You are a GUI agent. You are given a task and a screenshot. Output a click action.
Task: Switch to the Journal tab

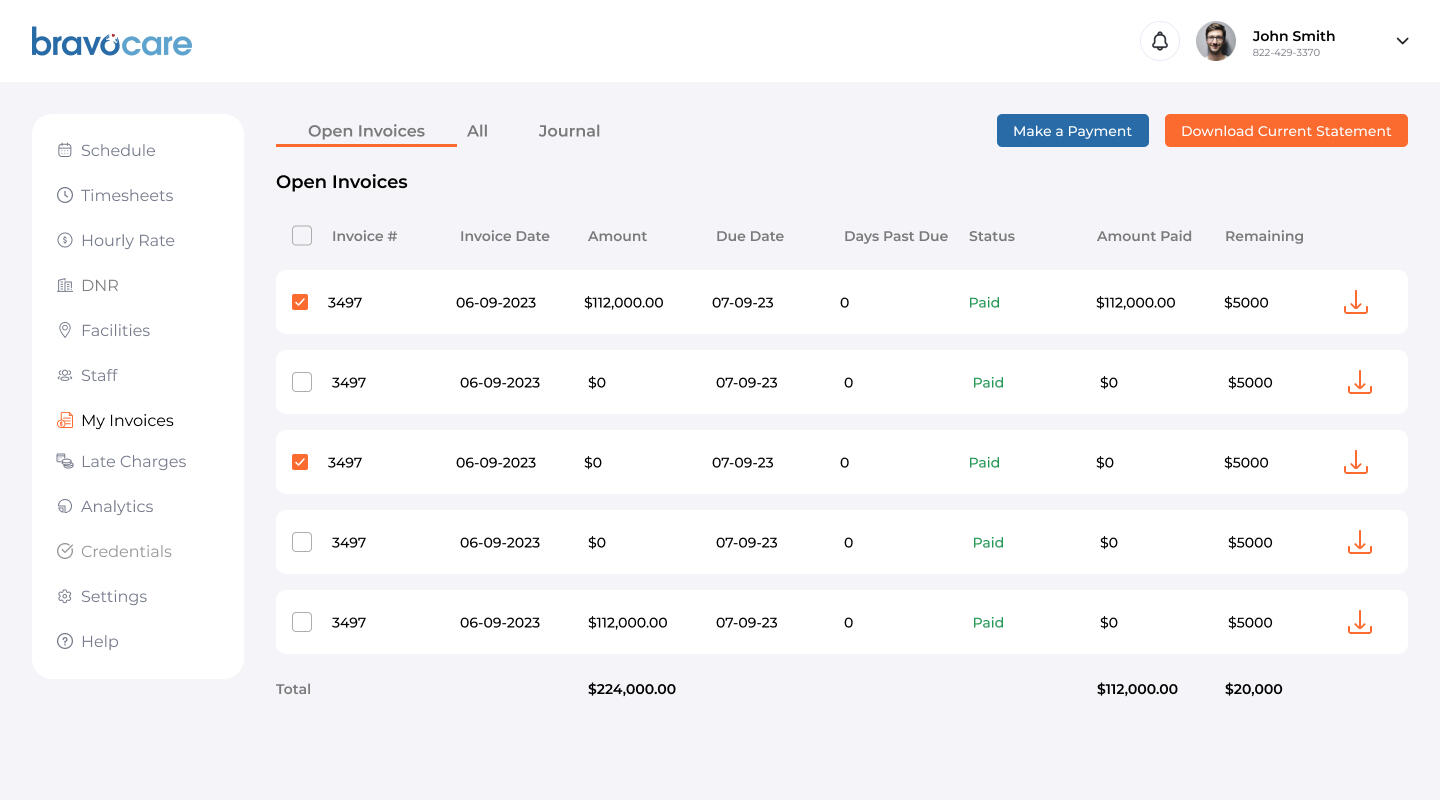(x=569, y=131)
